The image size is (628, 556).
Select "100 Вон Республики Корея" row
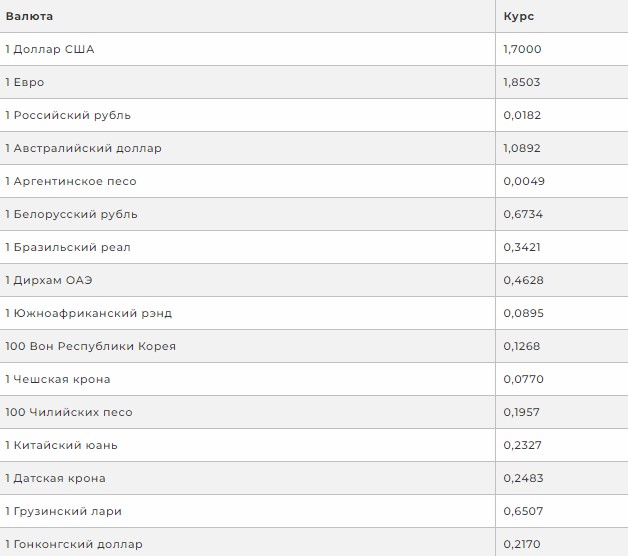(90, 346)
